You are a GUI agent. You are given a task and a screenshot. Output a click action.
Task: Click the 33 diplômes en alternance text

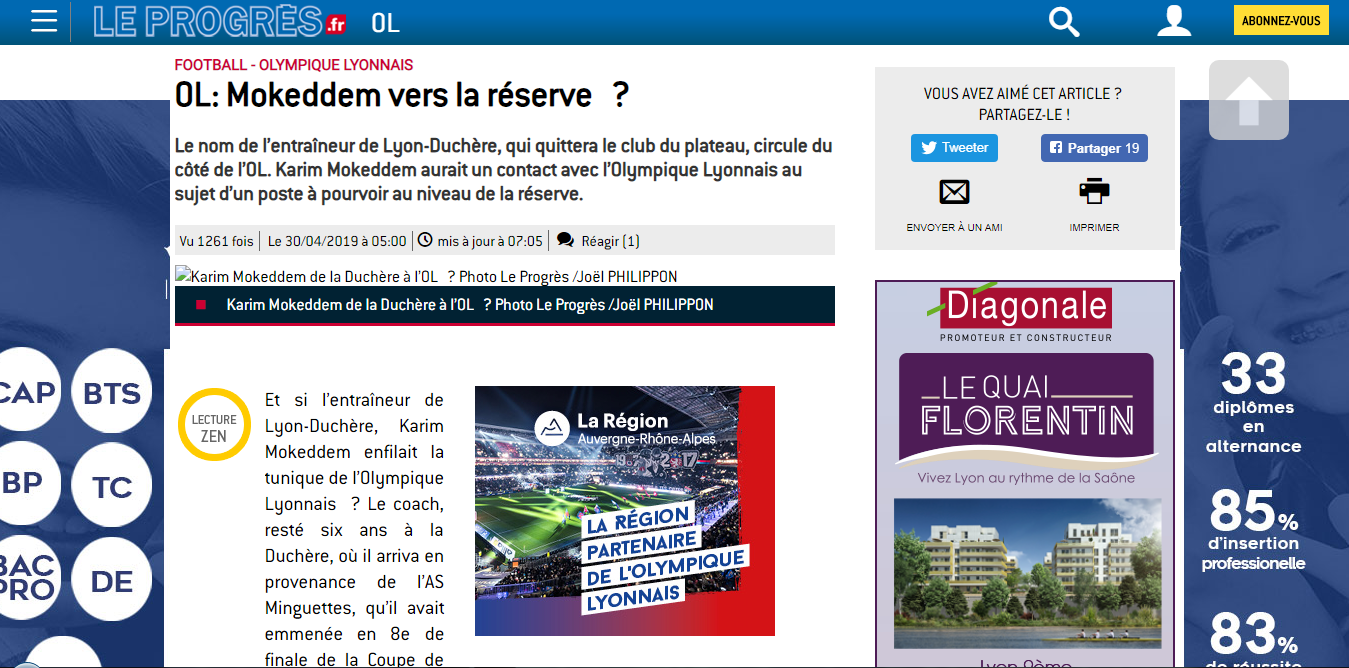[1253, 405]
